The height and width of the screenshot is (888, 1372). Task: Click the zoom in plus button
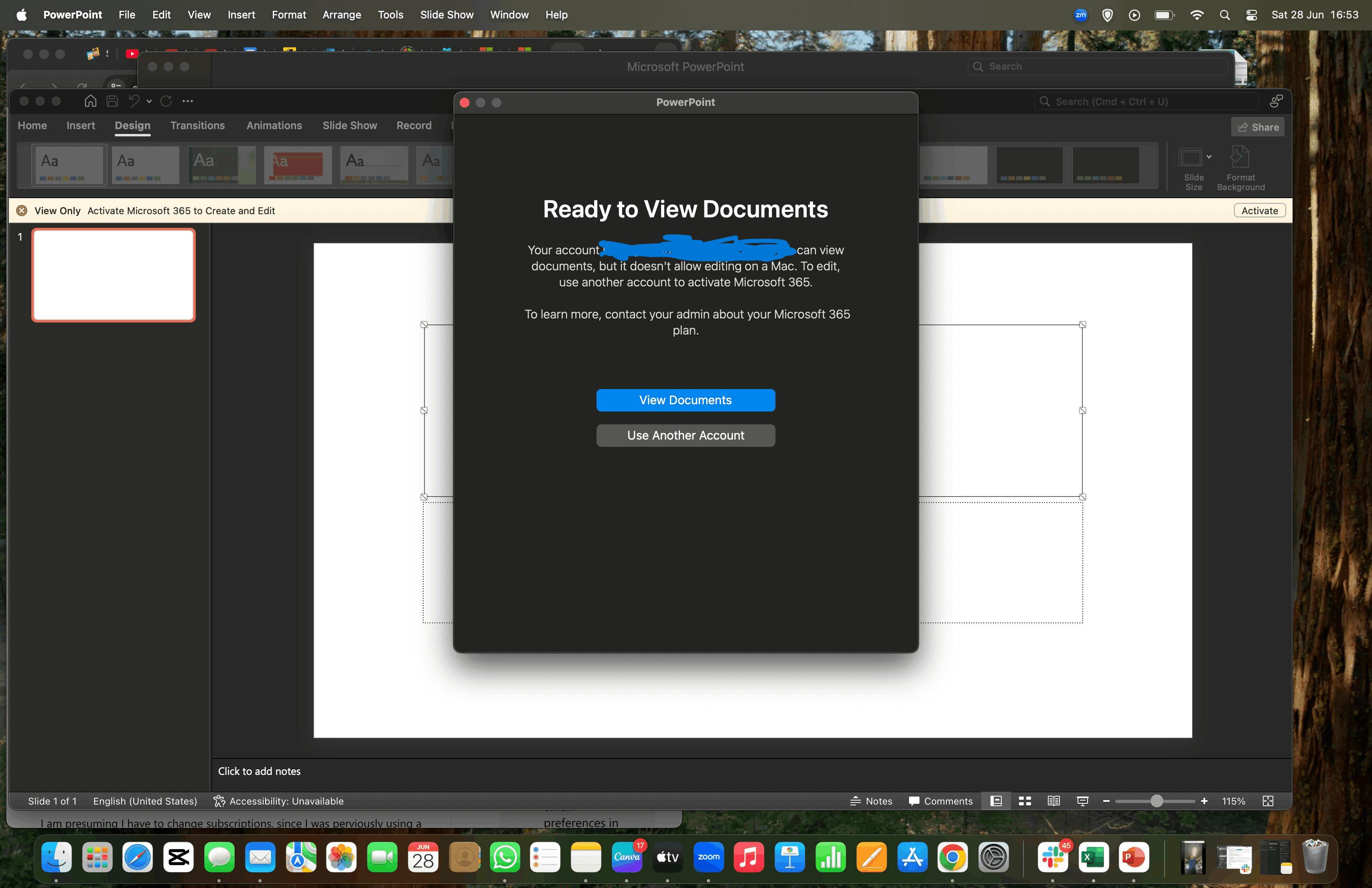click(x=1204, y=801)
